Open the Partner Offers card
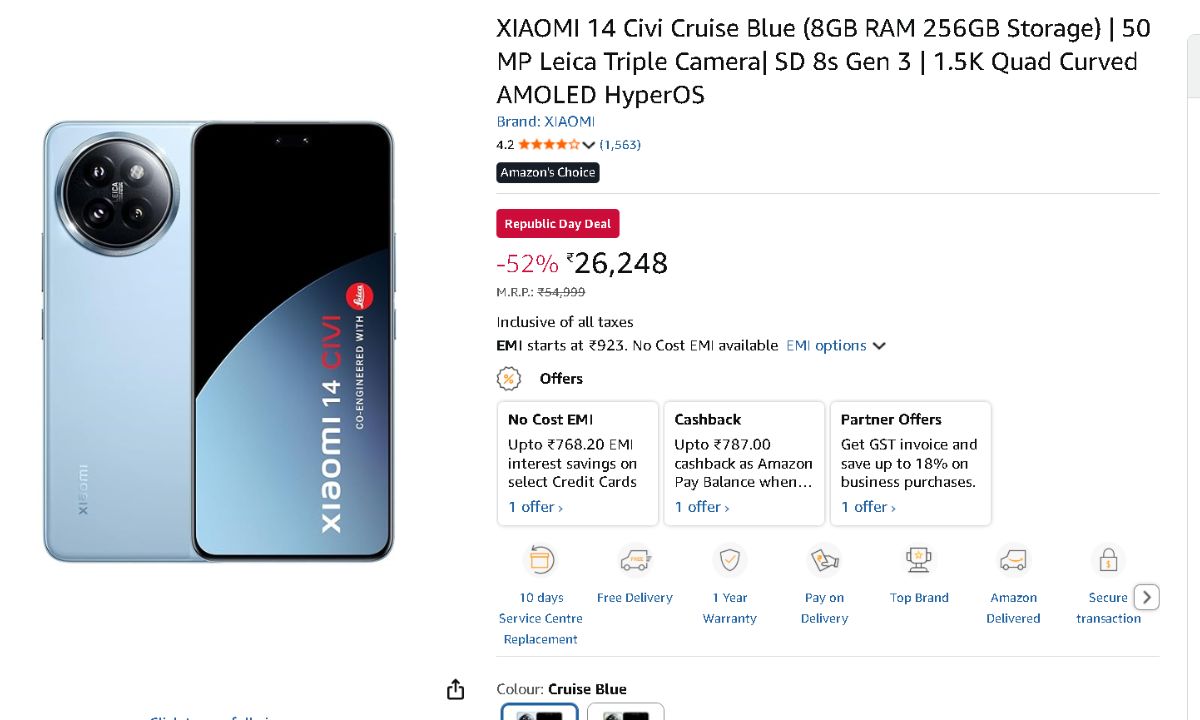 910,462
